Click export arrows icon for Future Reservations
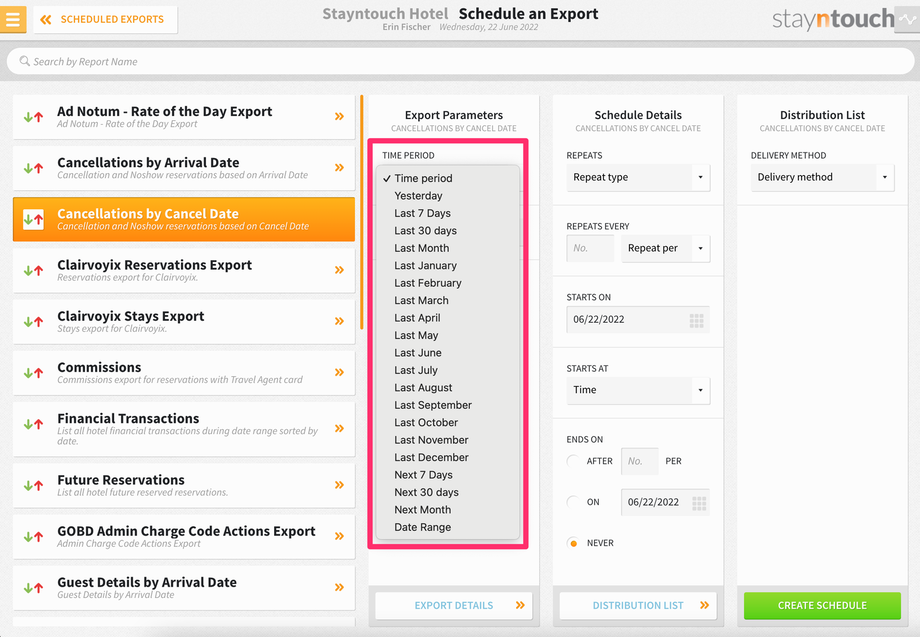 tap(33, 485)
